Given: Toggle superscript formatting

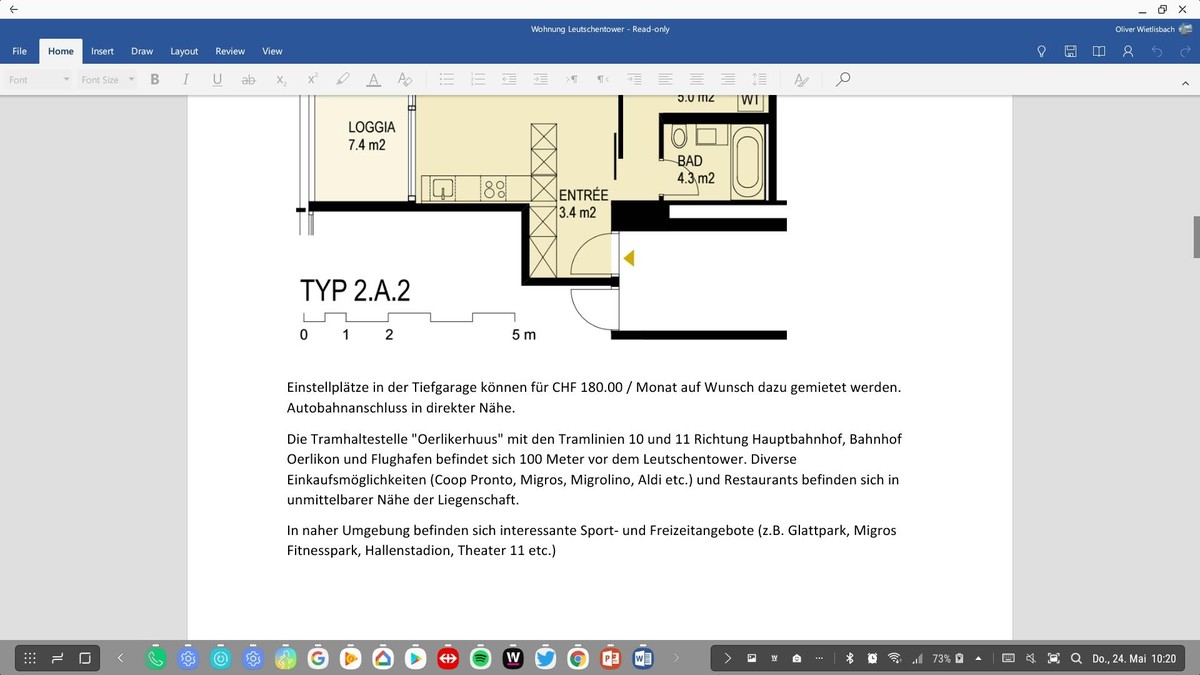Looking at the screenshot, I should tap(312, 79).
